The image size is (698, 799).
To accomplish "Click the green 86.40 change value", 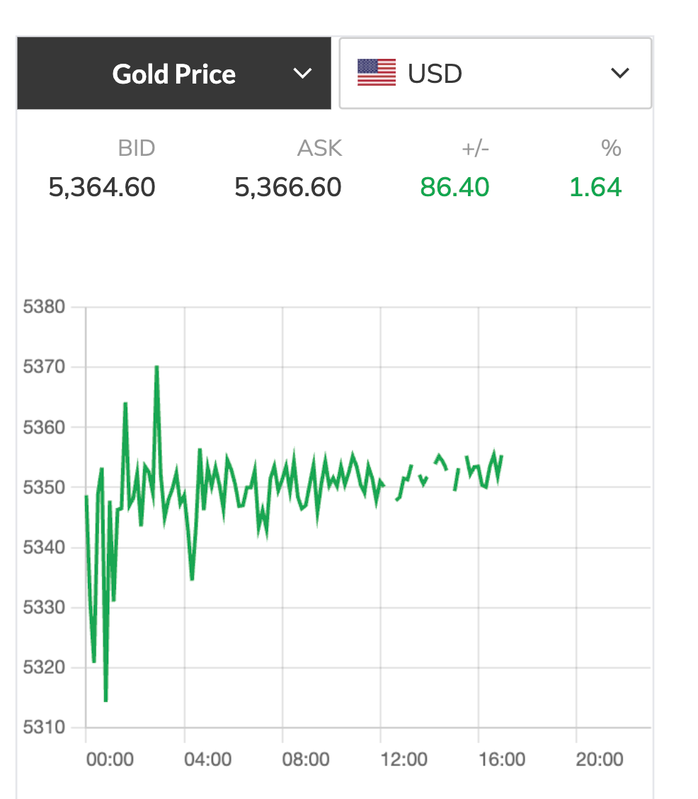I will pos(454,187).
